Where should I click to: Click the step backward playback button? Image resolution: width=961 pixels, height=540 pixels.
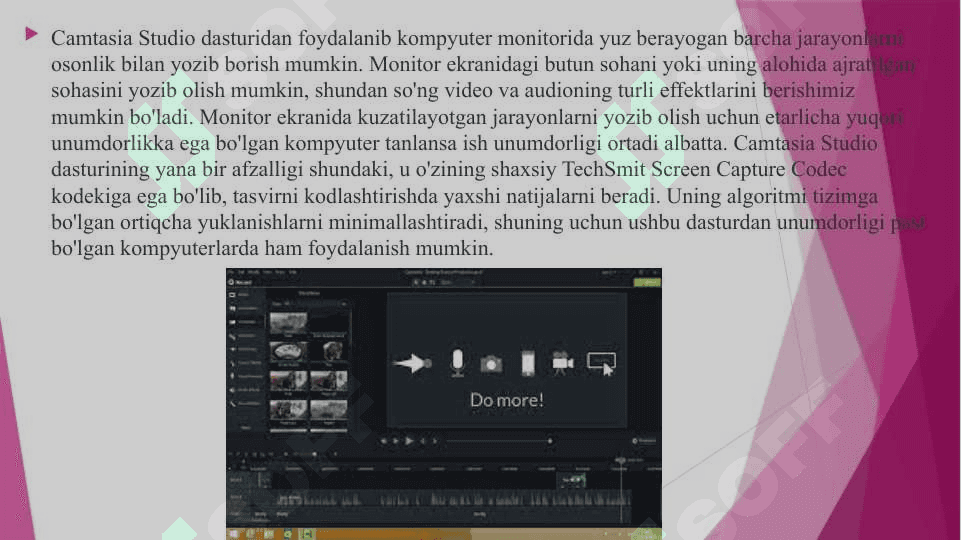click(384, 441)
